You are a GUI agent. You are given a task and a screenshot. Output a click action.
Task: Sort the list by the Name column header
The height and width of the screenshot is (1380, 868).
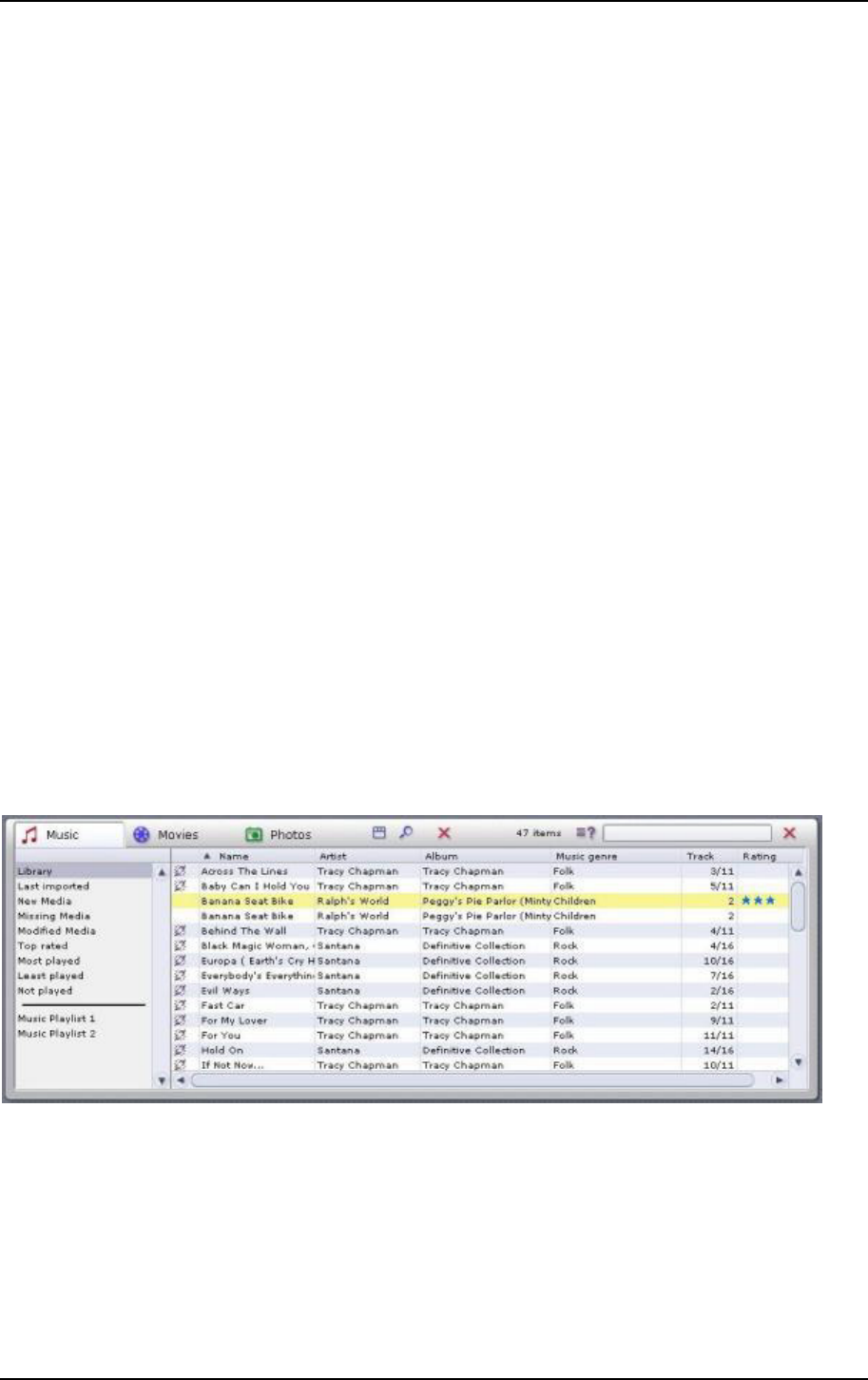tap(257, 857)
